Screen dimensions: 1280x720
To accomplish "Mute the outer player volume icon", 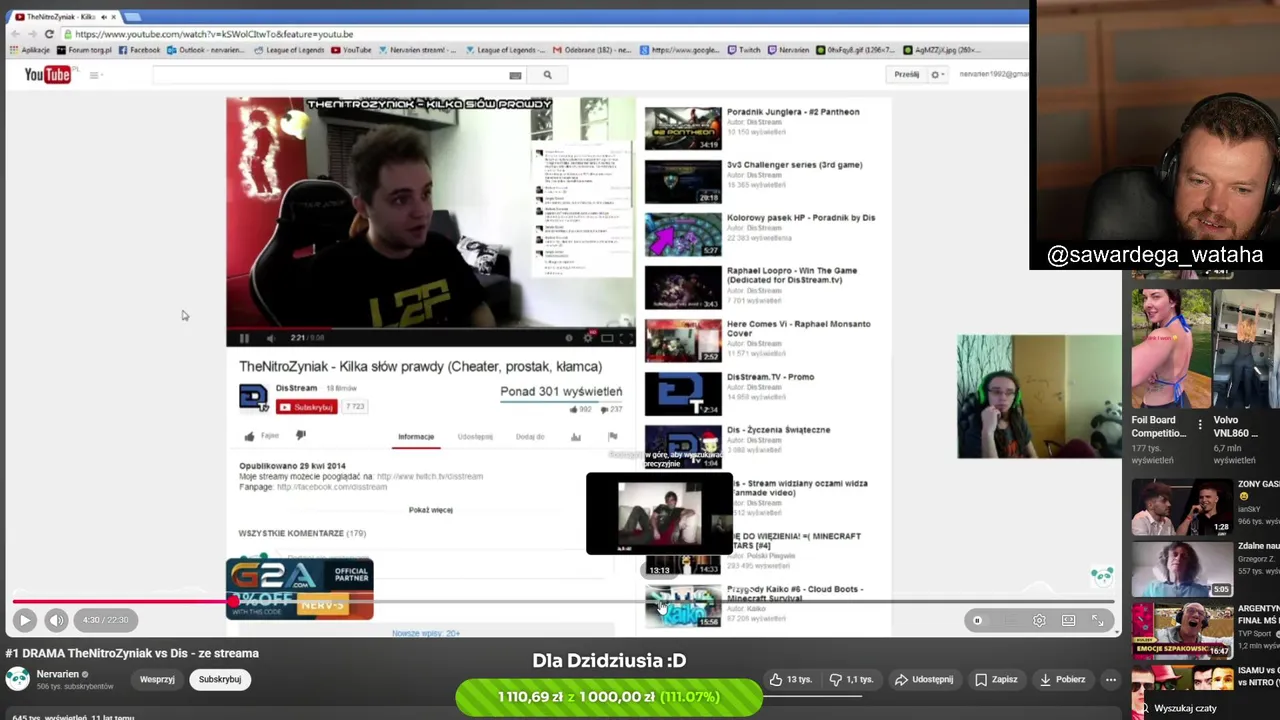I will [57, 620].
